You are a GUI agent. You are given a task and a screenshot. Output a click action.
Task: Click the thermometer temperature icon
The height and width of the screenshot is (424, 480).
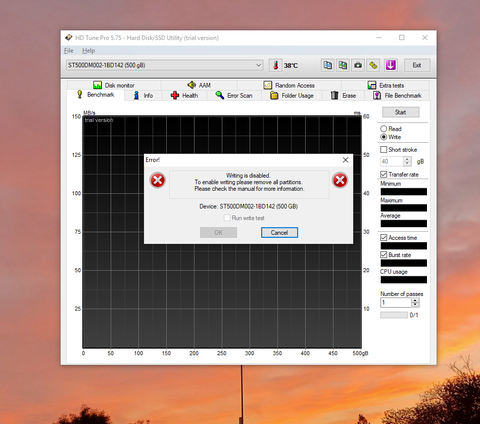point(275,65)
